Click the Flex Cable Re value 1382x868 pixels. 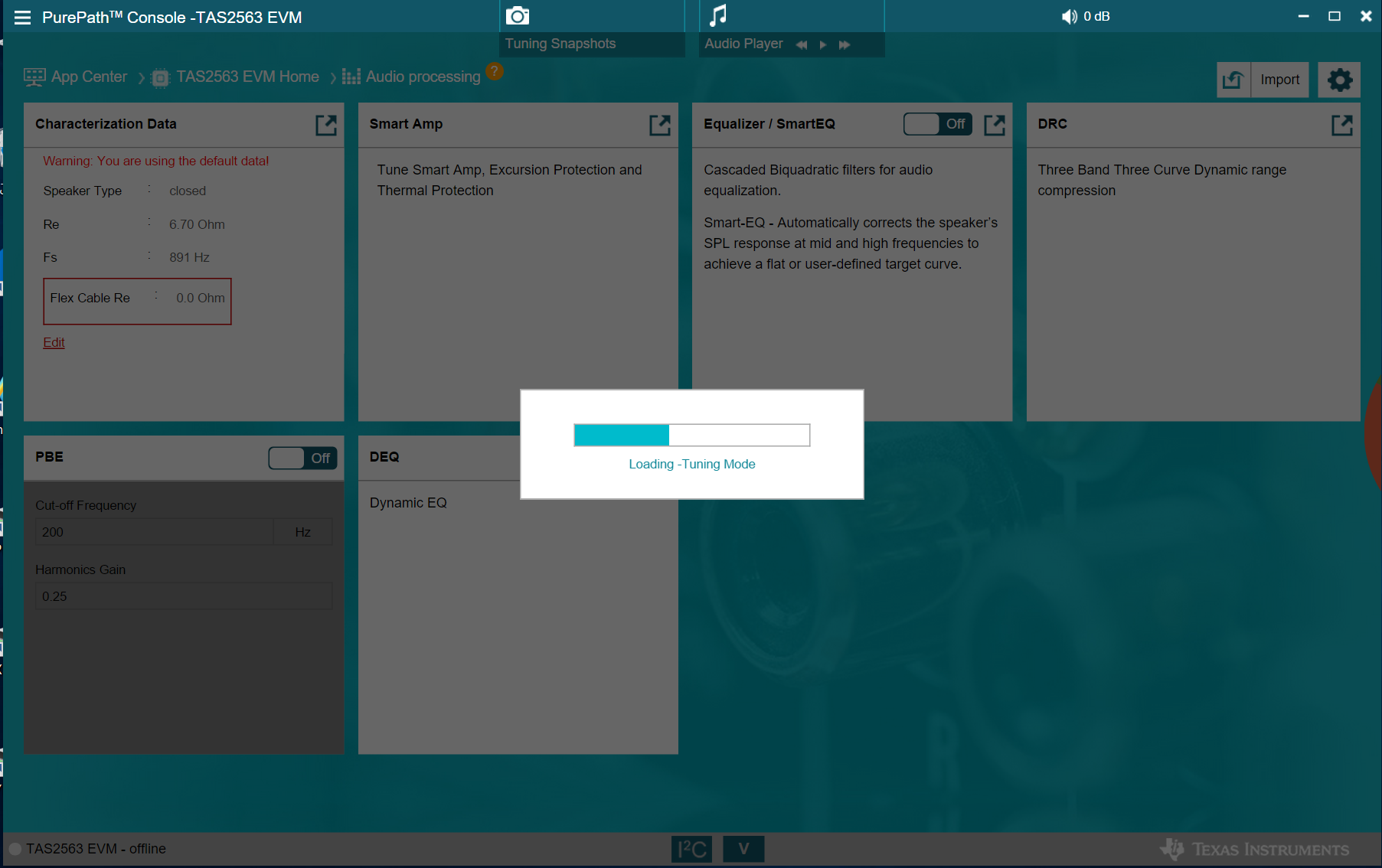(x=201, y=298)
